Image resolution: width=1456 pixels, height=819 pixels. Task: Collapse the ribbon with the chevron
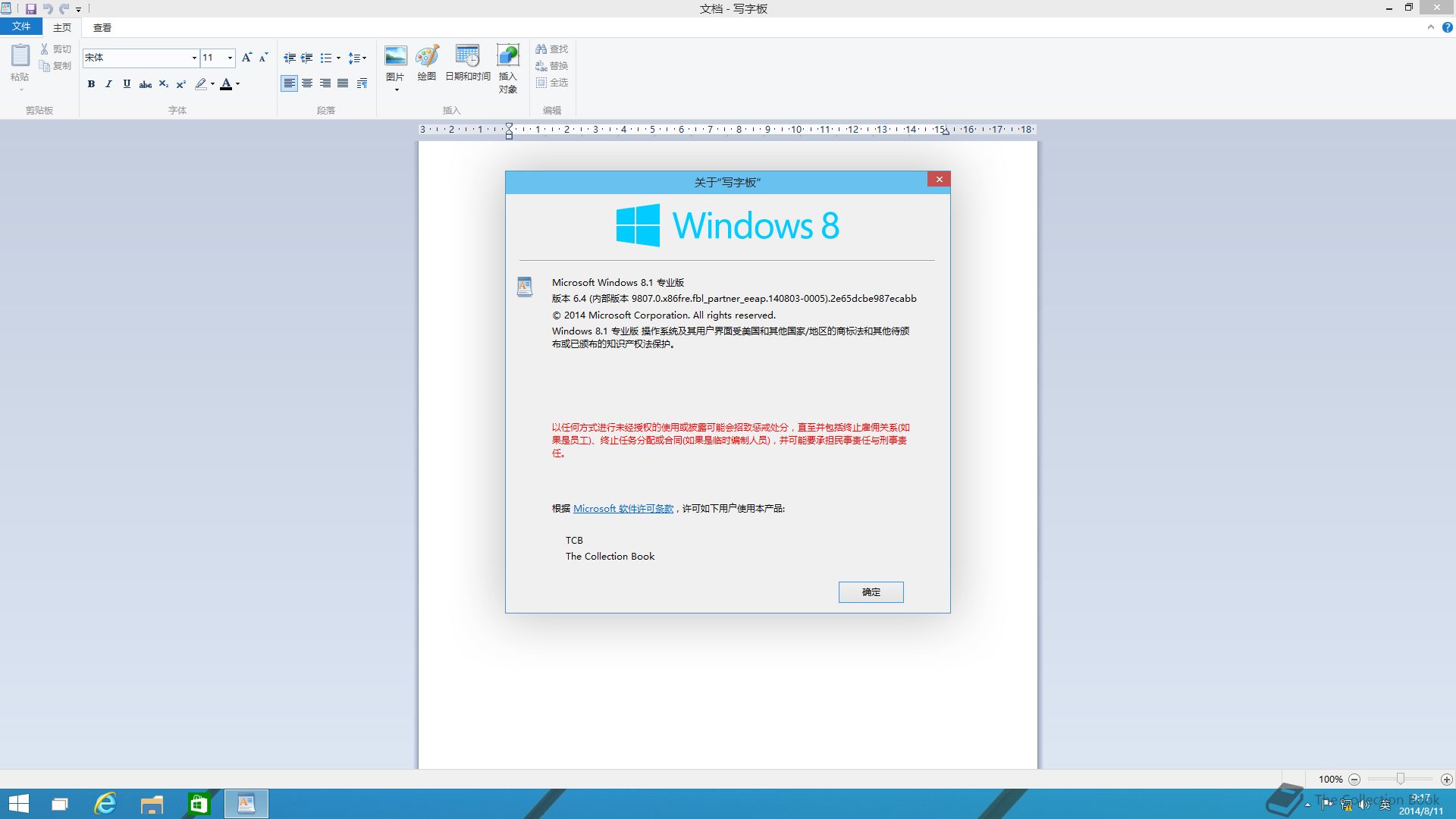(x=1430, y=27)
